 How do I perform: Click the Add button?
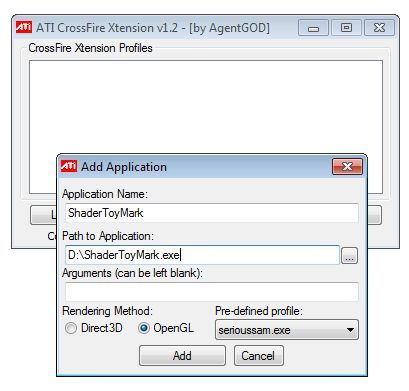click(x=182, y=356)
